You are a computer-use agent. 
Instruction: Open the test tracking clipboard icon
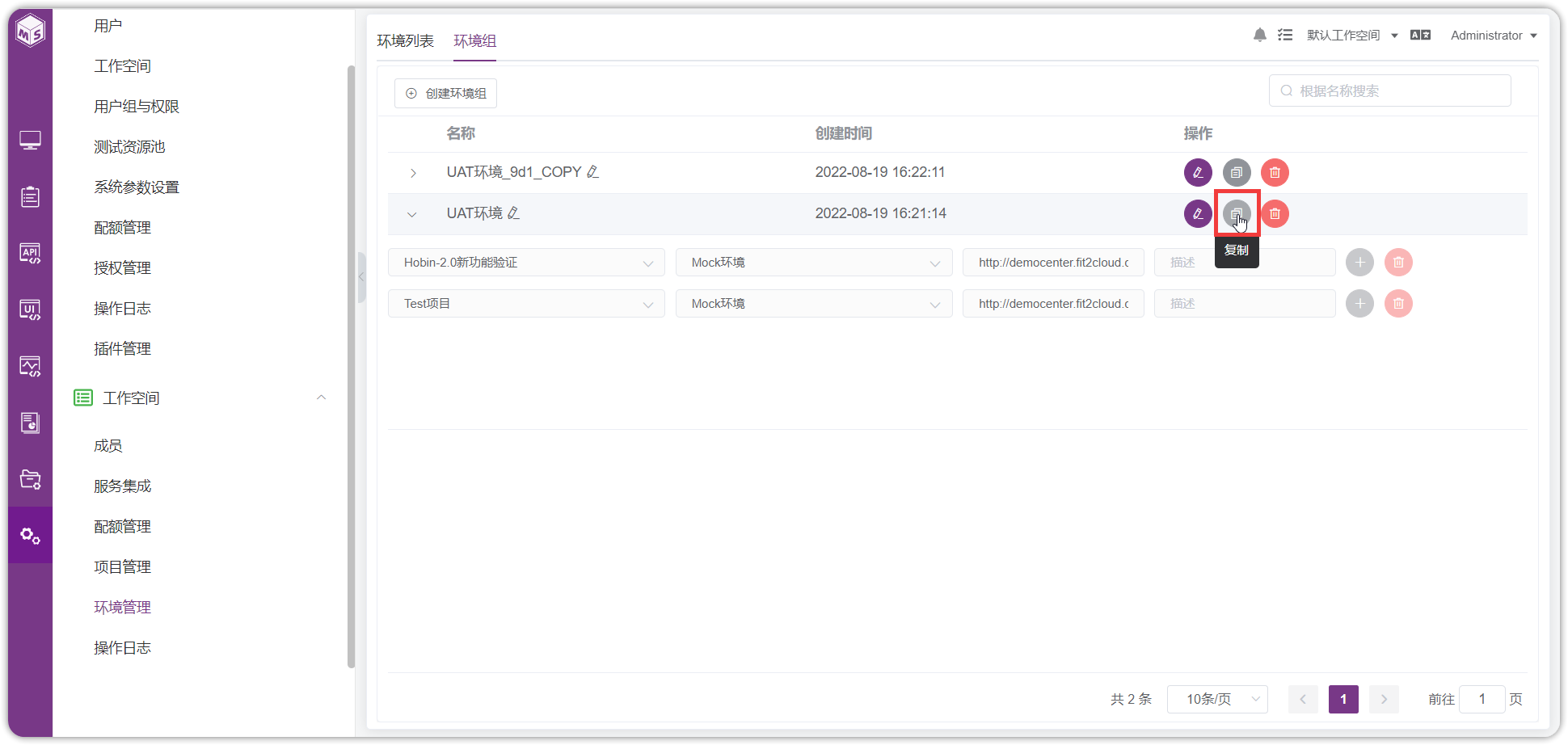tap(31, 196)
